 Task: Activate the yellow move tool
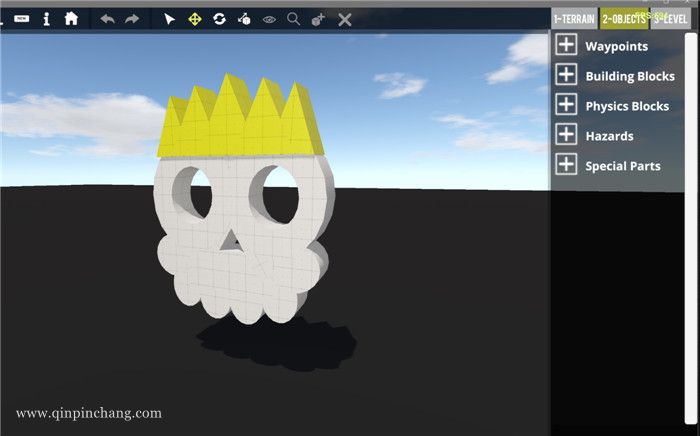pyautogui.click(x=195, y=19)
